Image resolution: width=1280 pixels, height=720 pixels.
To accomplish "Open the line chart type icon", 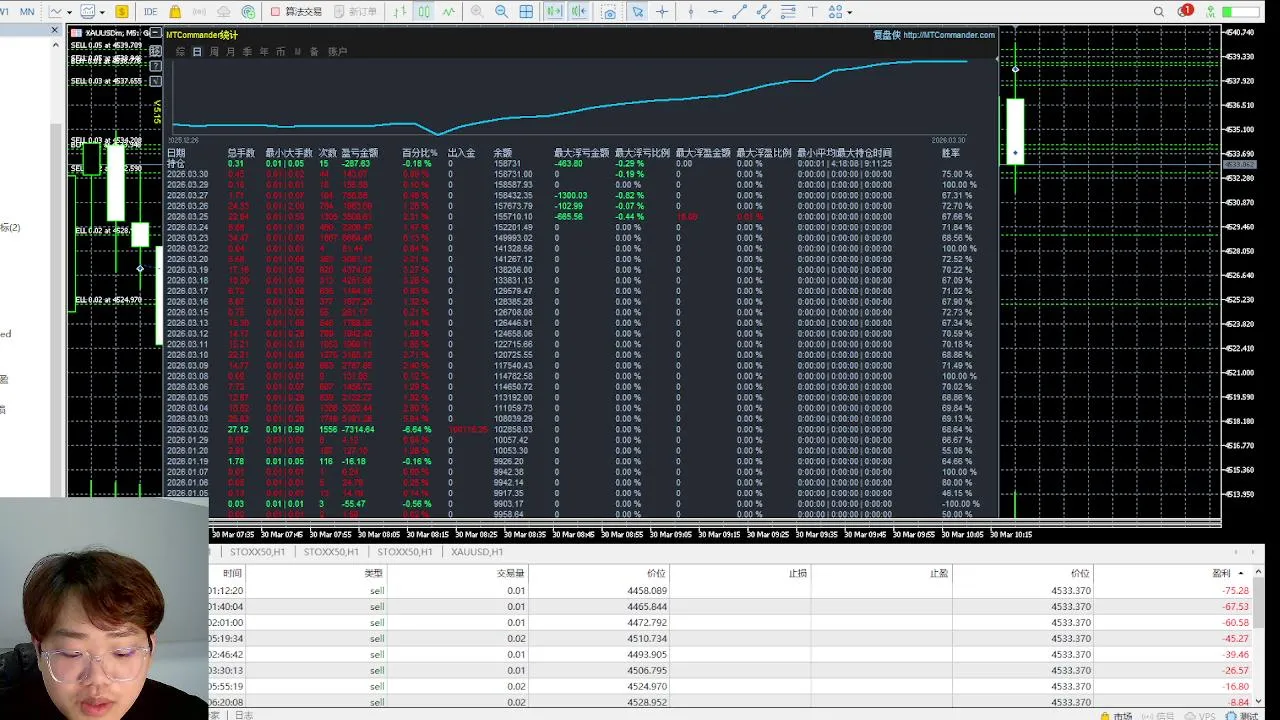I will click(x=55, y=12).
